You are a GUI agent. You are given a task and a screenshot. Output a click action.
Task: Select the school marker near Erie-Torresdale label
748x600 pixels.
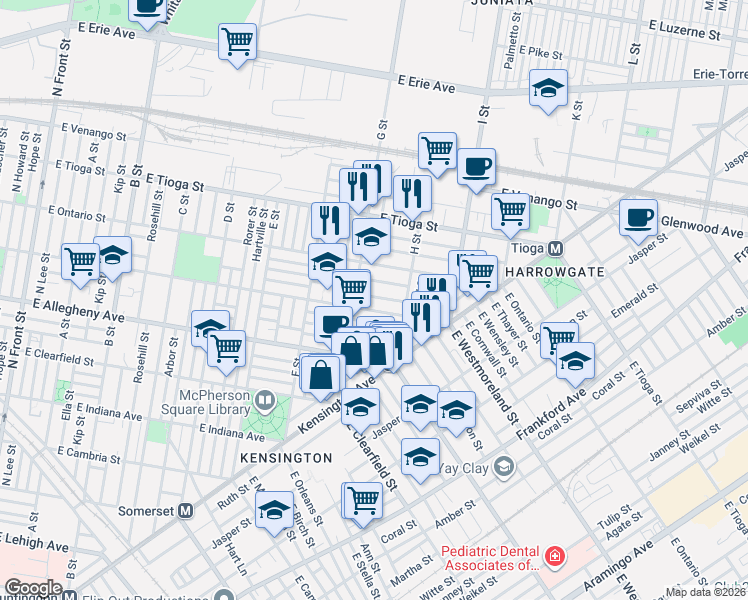549,92
